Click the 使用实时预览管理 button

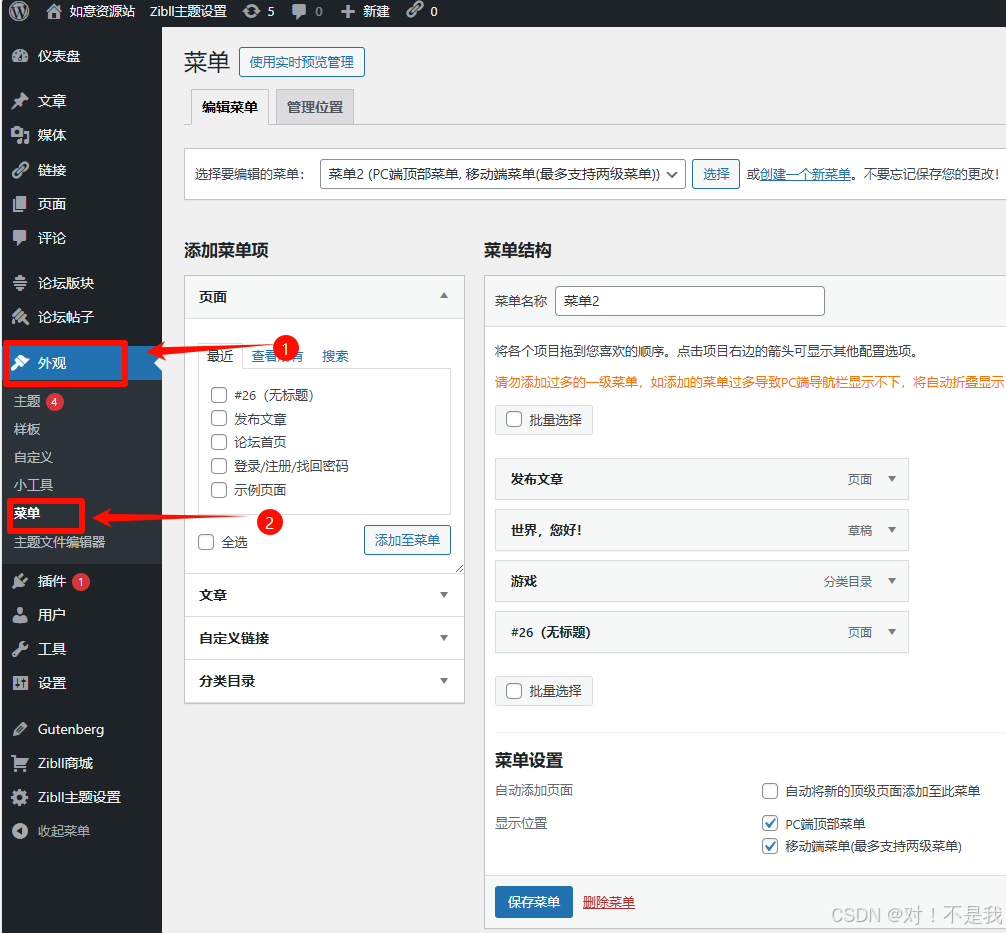coord(302,62)
